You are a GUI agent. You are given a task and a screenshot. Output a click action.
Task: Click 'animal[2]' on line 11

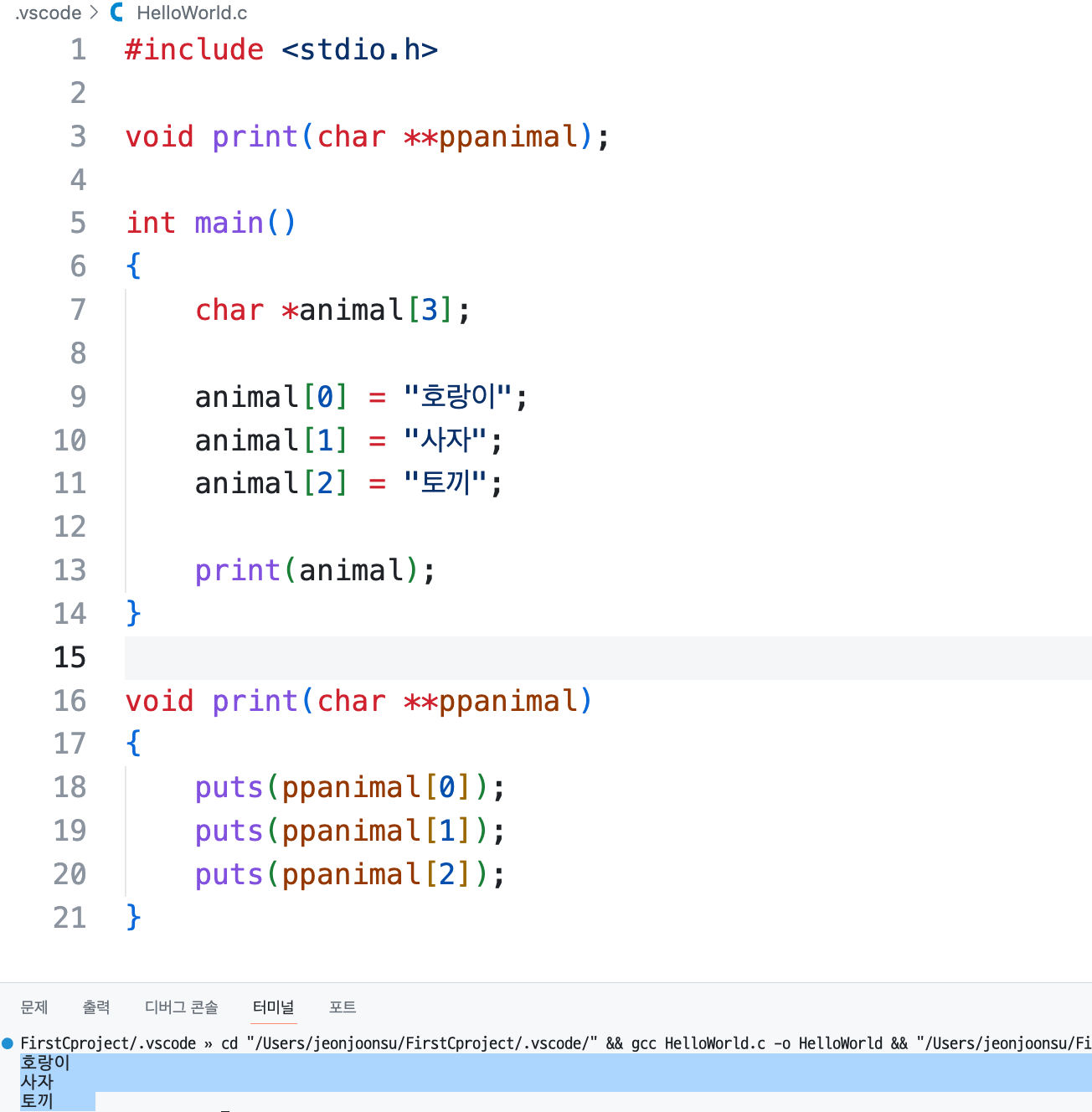271,483
